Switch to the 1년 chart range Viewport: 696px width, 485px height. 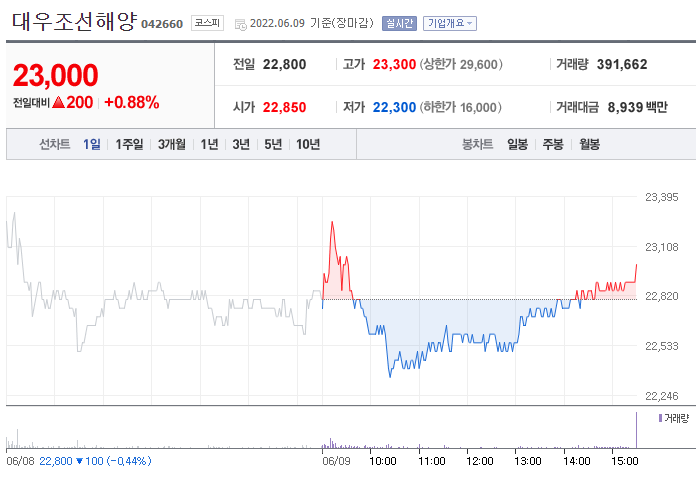(209, 144)
